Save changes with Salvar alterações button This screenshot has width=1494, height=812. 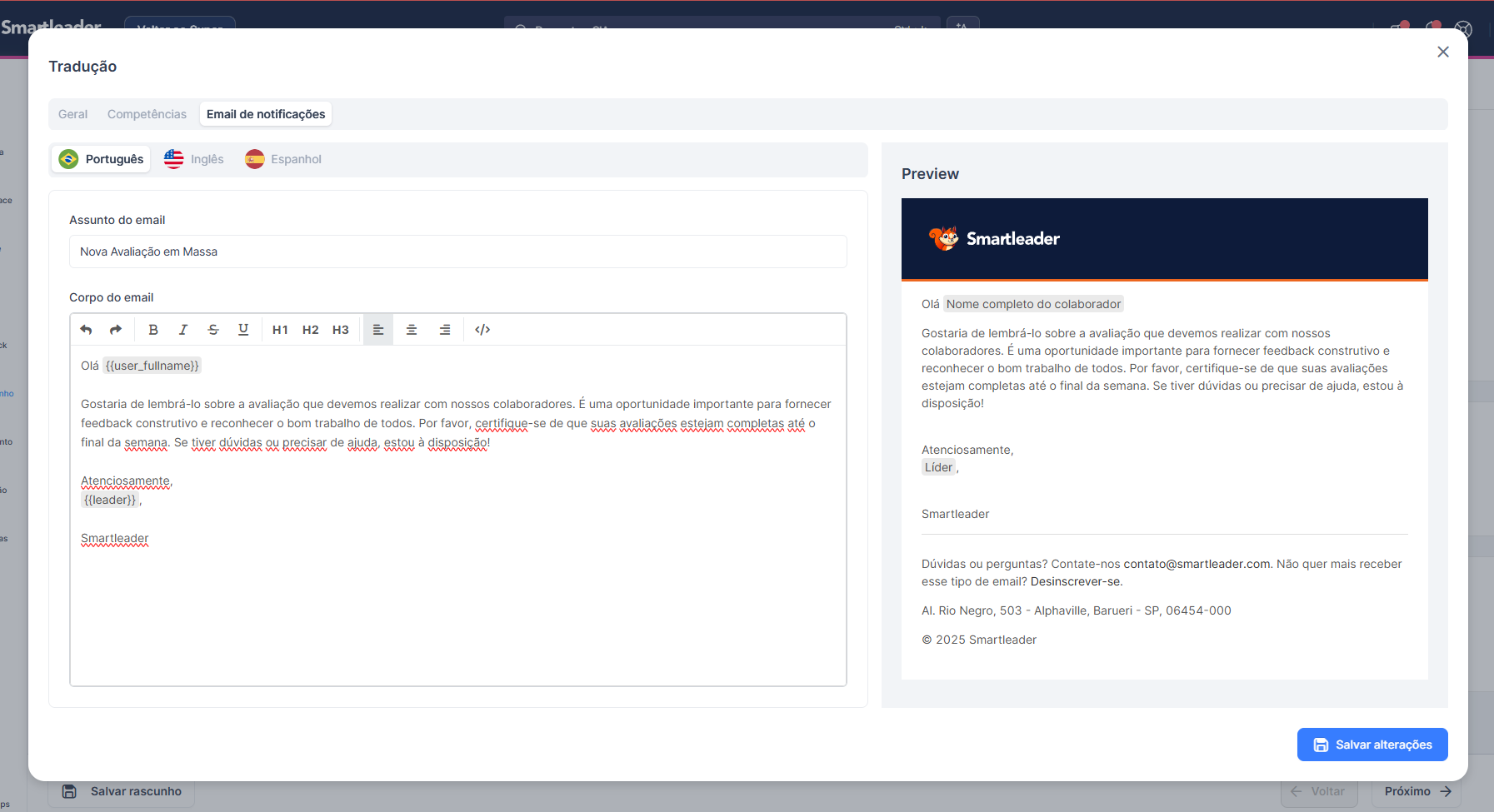pos(1372,745)
